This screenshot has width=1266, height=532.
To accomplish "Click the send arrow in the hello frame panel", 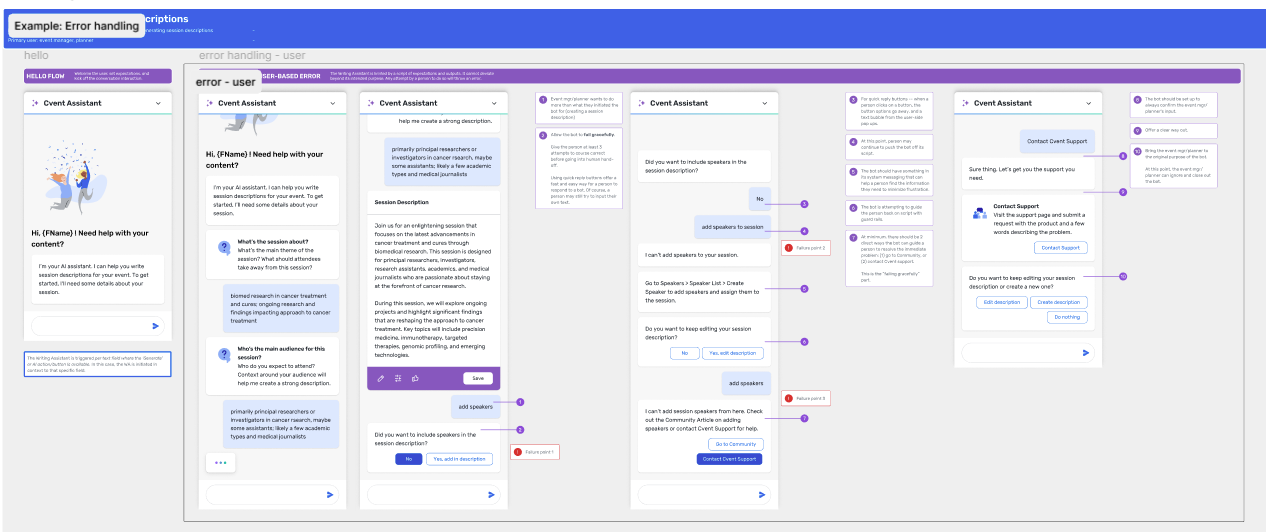I will click(x=155, y=326).
